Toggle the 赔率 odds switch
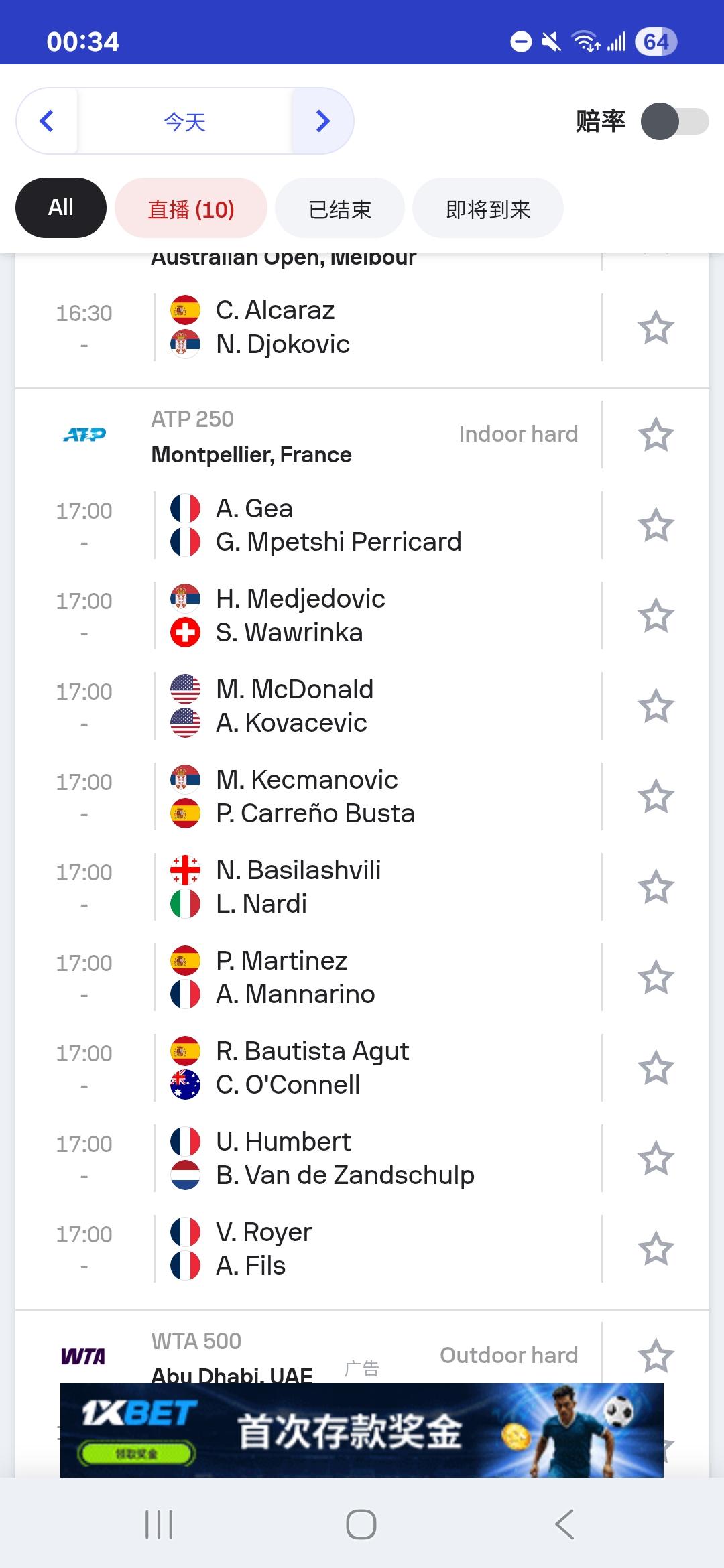The width and height of the screenshot is (724, 1568). click(x=674, y=121)
